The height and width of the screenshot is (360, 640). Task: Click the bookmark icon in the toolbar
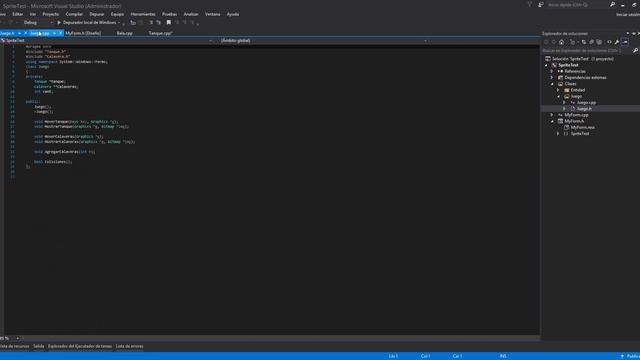[169, 22]
